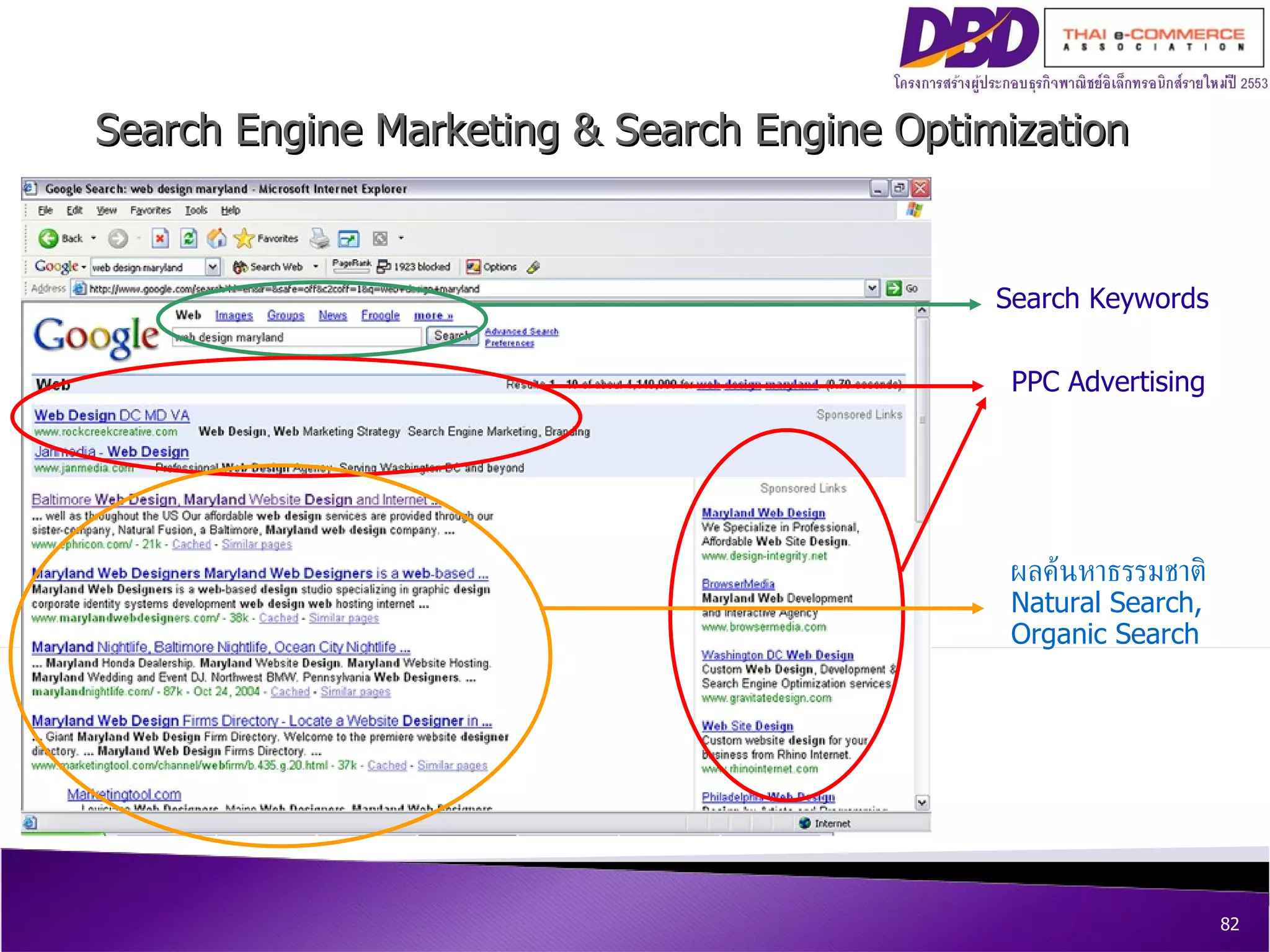Screen dimensions: 1270x952
Task: Open Google toolbar Options
Action: (491, 267)
